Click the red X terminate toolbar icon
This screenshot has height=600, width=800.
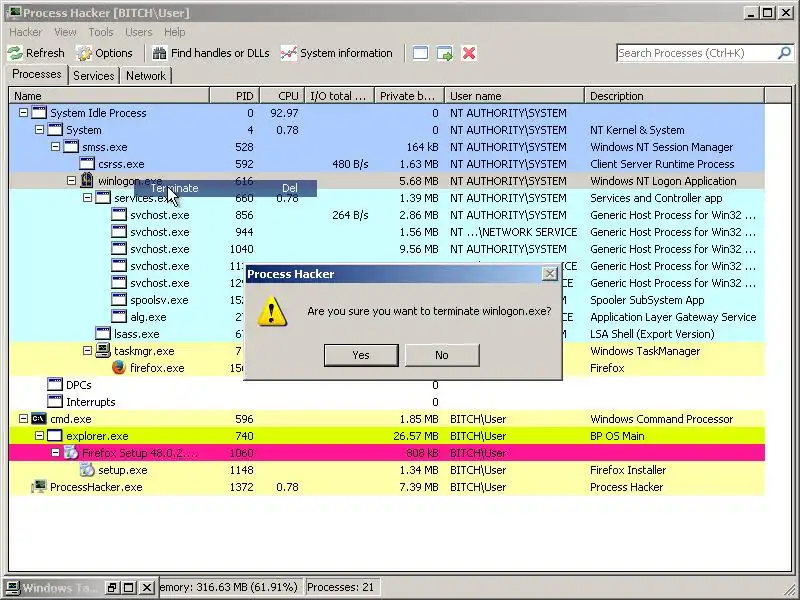(x=469, y=53)
